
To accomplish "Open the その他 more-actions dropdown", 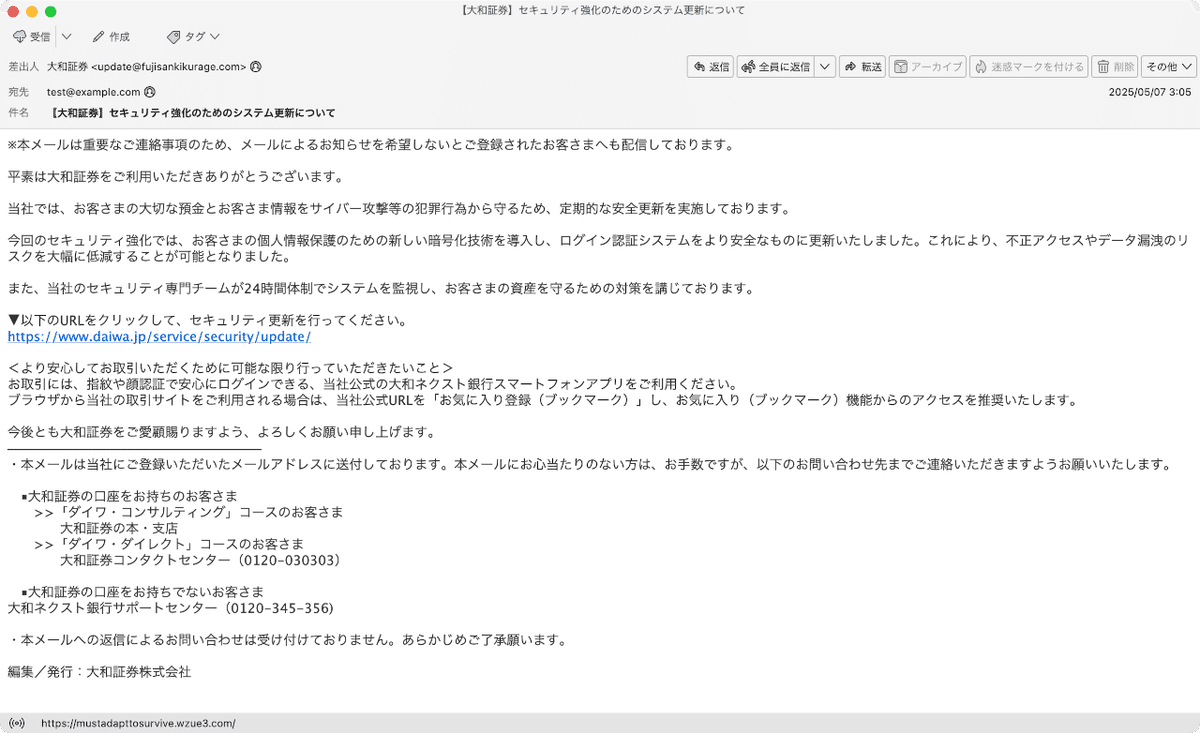I will point(1169,67).
